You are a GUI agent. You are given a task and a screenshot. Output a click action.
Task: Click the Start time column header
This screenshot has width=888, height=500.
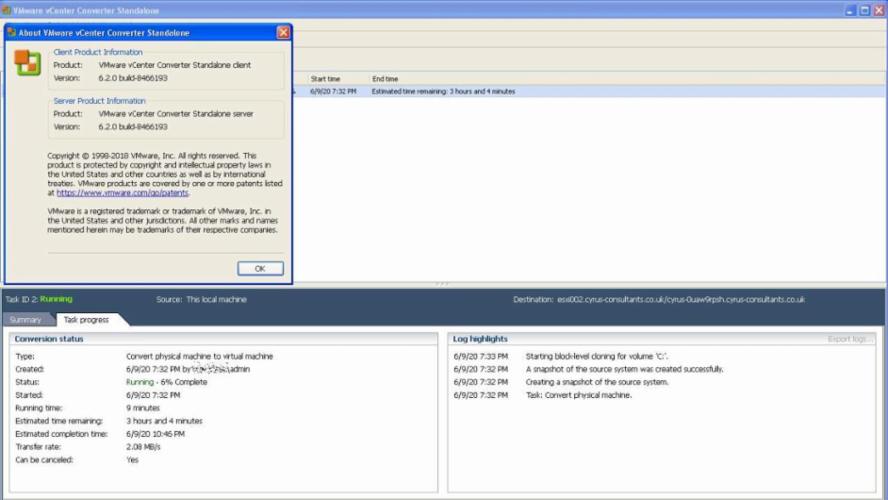pos(325,79)
